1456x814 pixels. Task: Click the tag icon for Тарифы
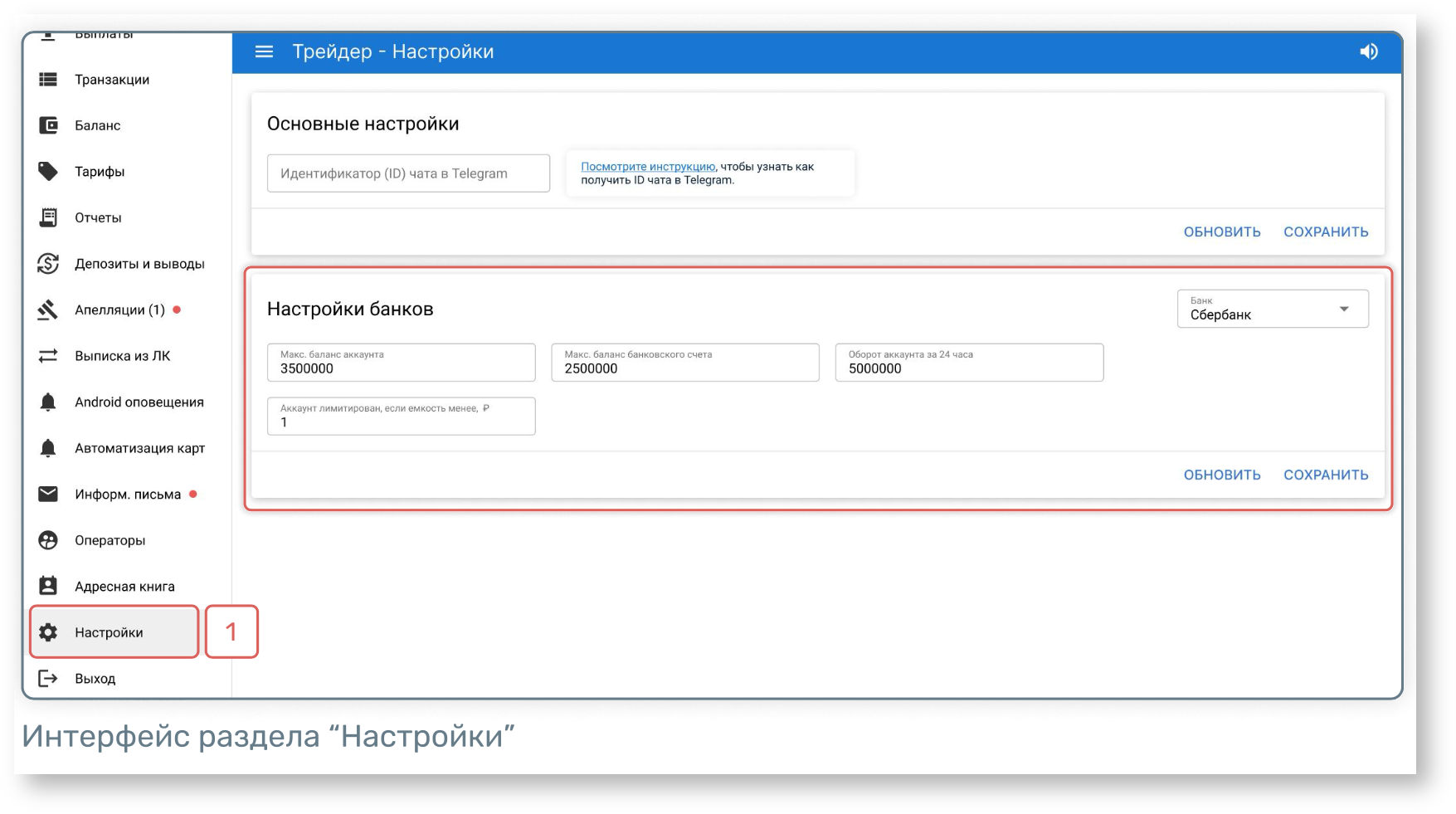(x=48, y=172)
